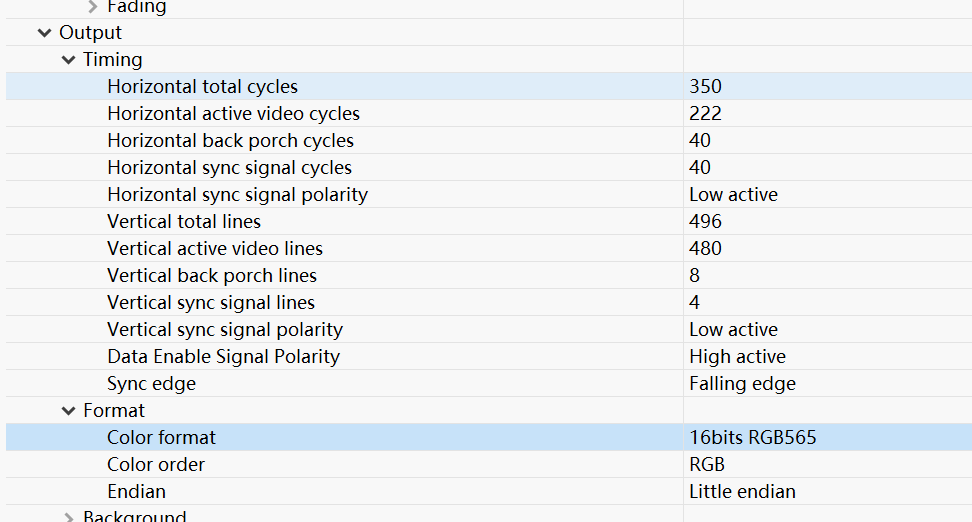Viewport: 972px width, 522px height.
Task: Expand the Fading tree node
Action: 93,7
